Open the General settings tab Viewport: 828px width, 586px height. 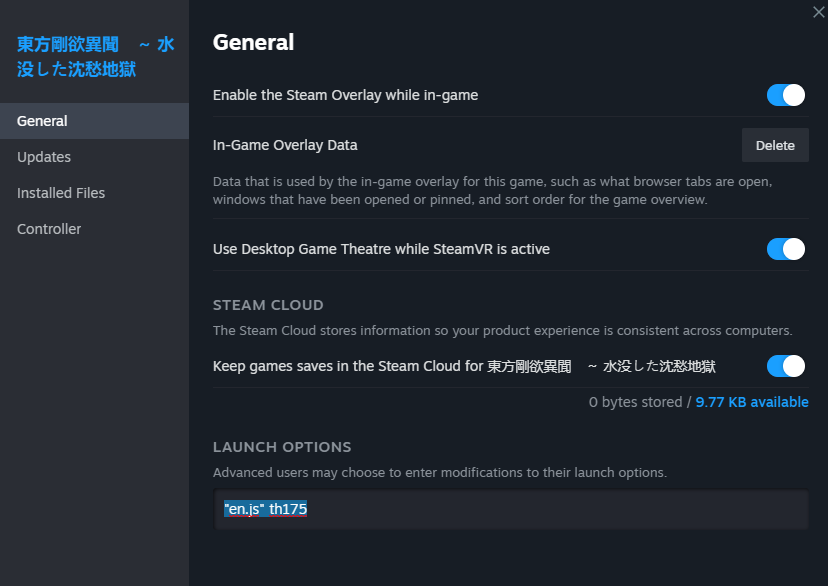click(x=94, y=121)
